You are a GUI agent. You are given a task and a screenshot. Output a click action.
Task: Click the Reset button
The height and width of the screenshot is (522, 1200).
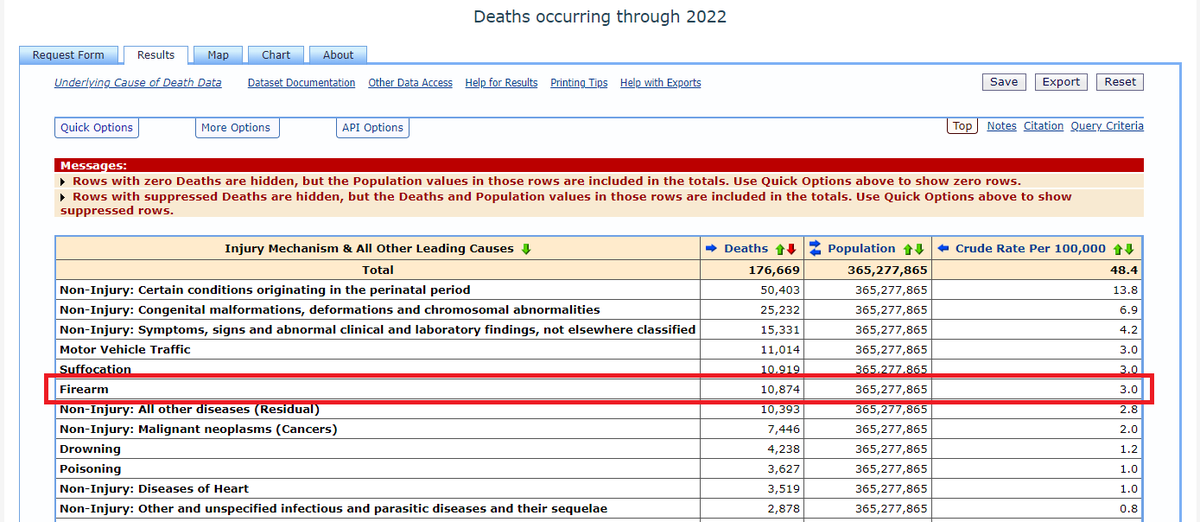1120,82
